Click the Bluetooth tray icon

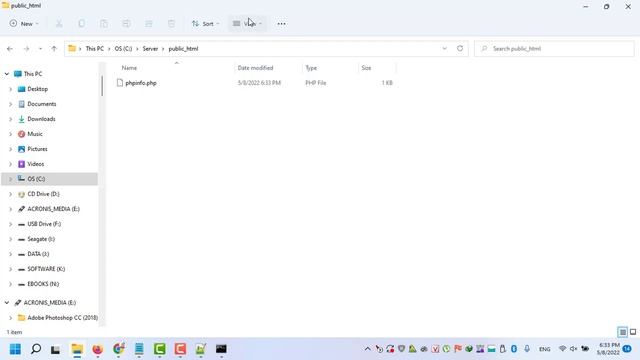[x=514, y=349]
